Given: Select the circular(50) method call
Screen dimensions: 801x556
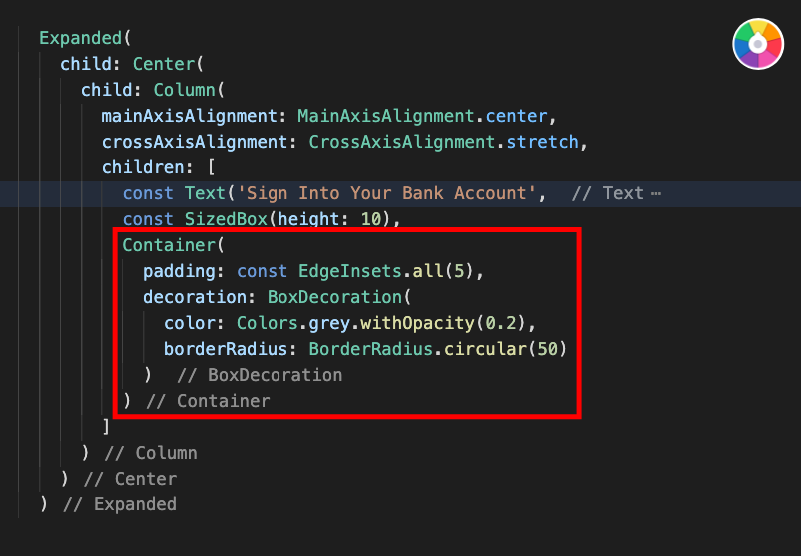Looking at the screenshot, I should pyautogui.click(x=505, y=349).
